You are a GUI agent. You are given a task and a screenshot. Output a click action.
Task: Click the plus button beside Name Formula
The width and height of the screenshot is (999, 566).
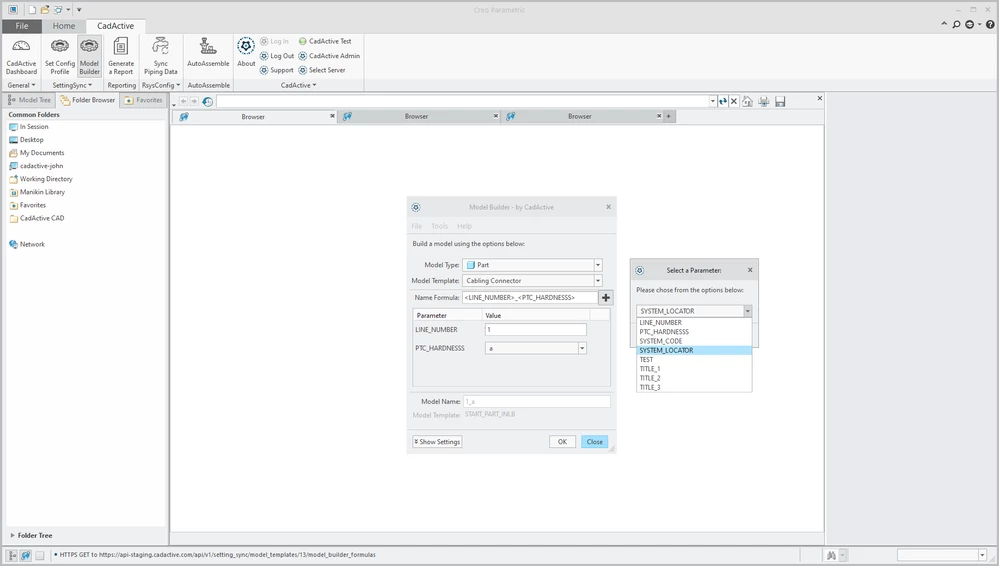click(x=606, y=298)
